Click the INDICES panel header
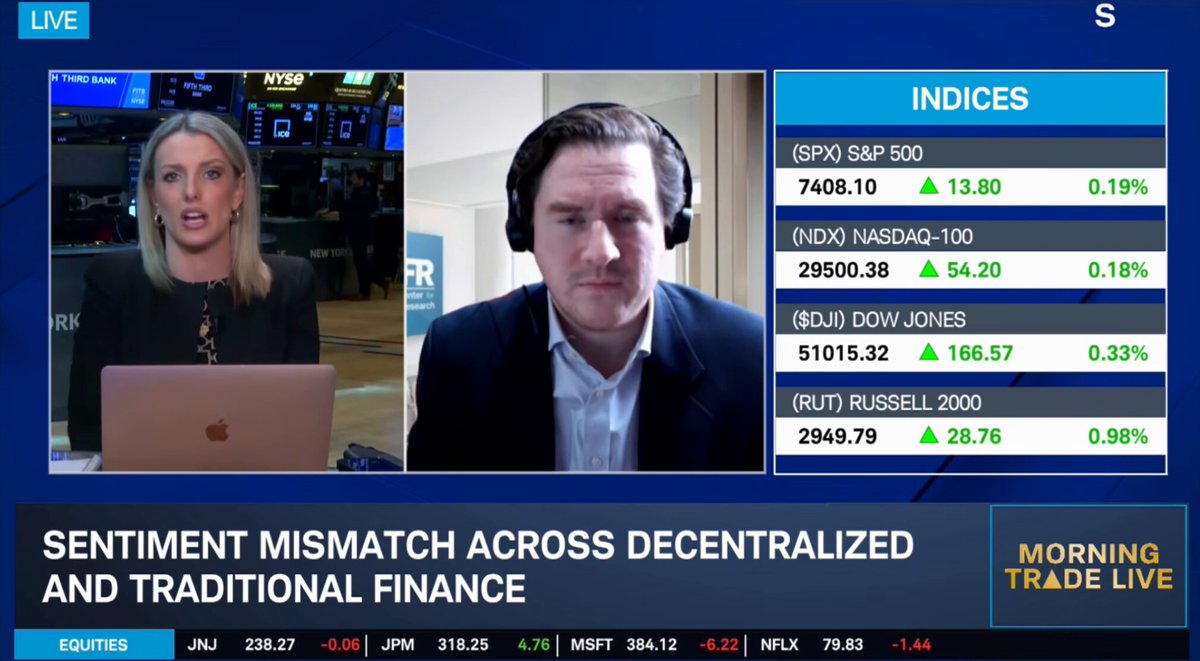The image size is (1200, 661). coord(970,99)
